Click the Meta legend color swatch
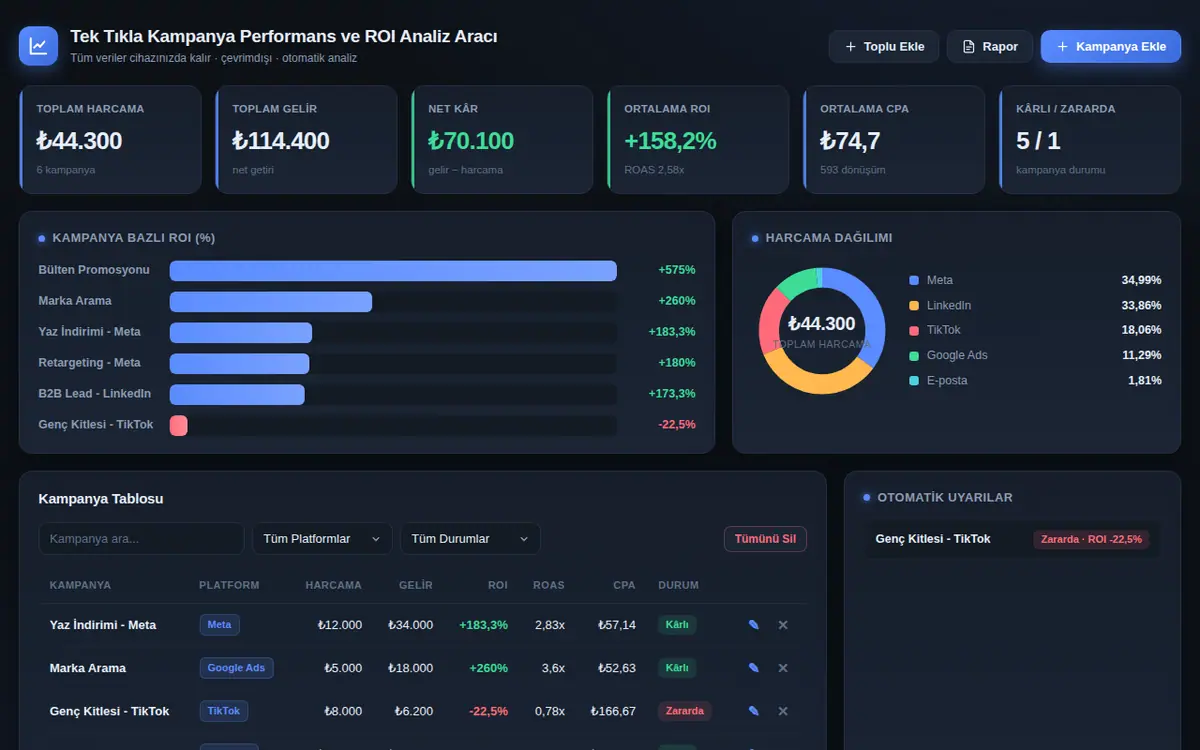The width and height of the screenshot is (1200, 750). [x=914, y=281]
